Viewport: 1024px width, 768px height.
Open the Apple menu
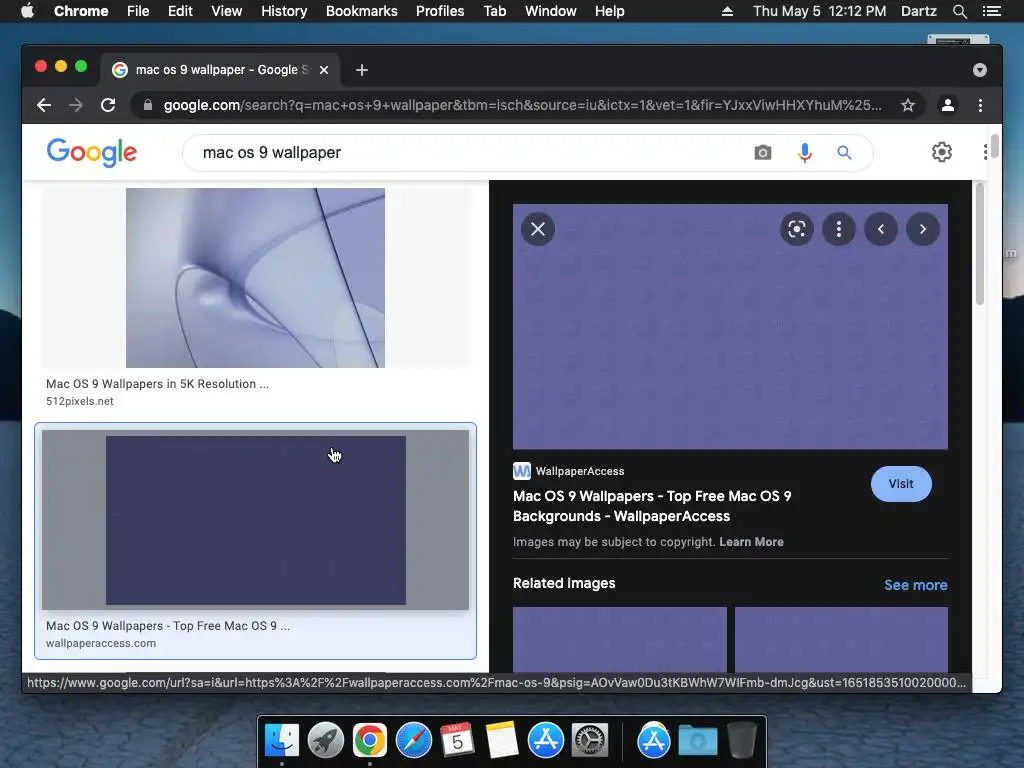coord(27,11)
